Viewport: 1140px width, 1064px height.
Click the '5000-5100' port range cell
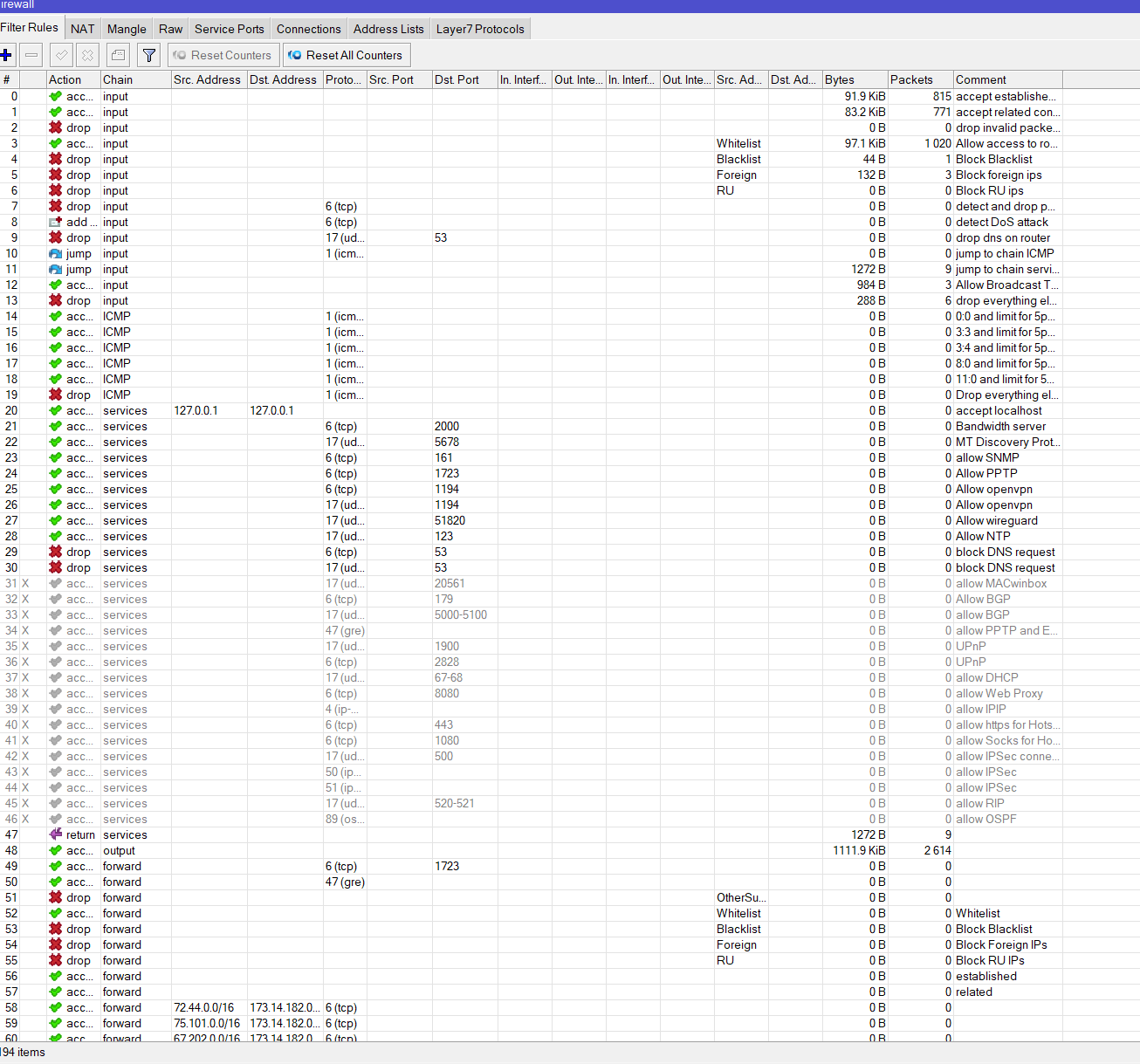pos(461,614)
